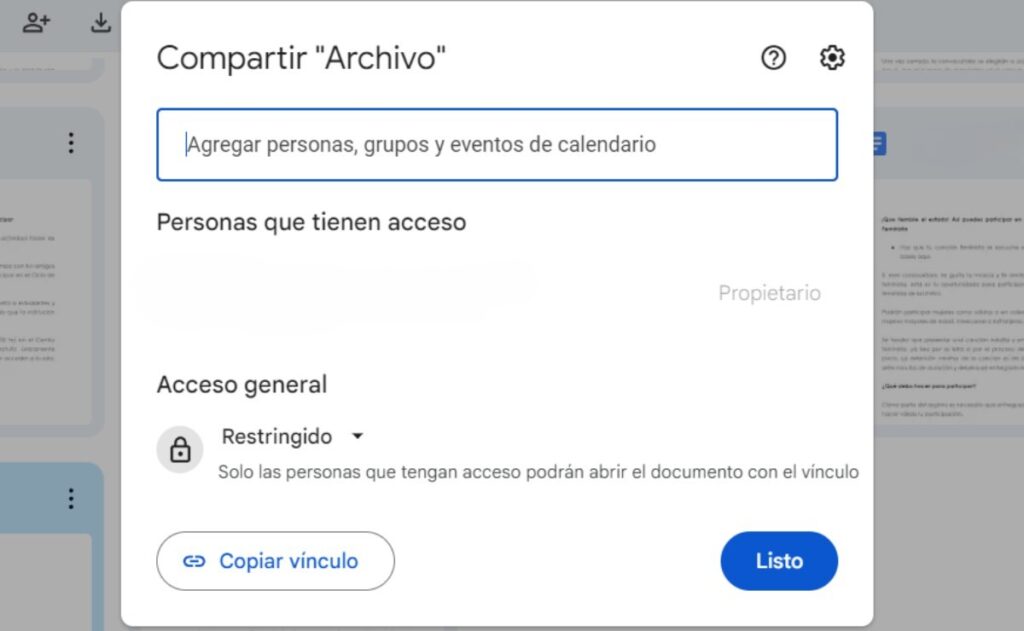Open the left document thumbnail preview

coord(46,300)
